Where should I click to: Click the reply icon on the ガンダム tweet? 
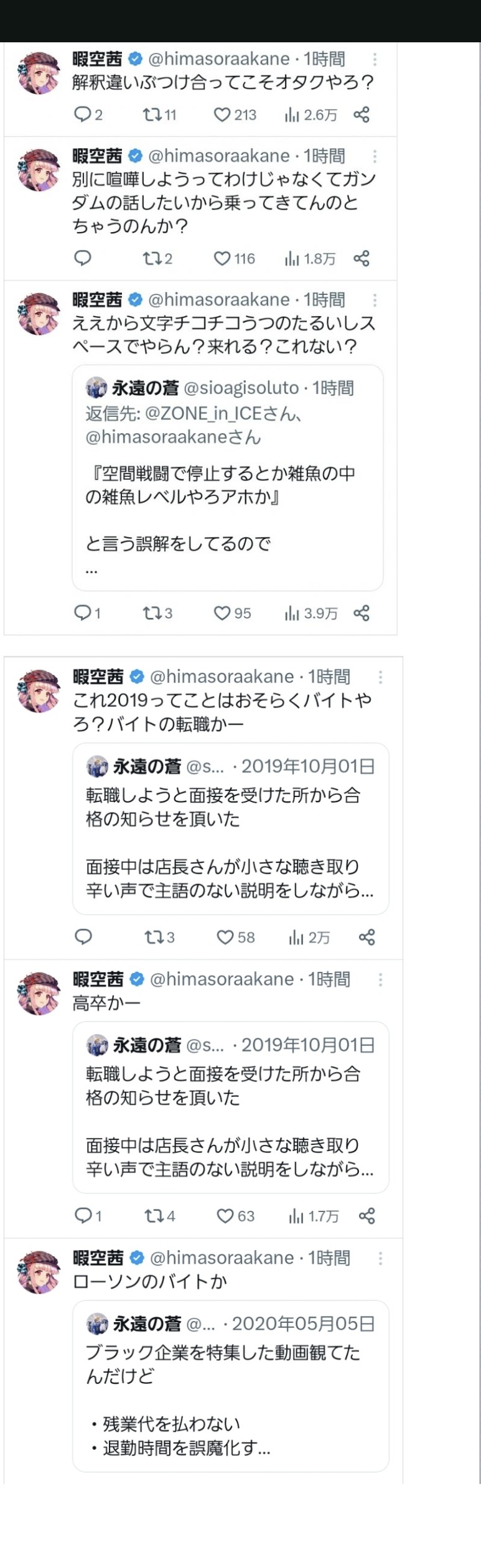tap(83, 258)
